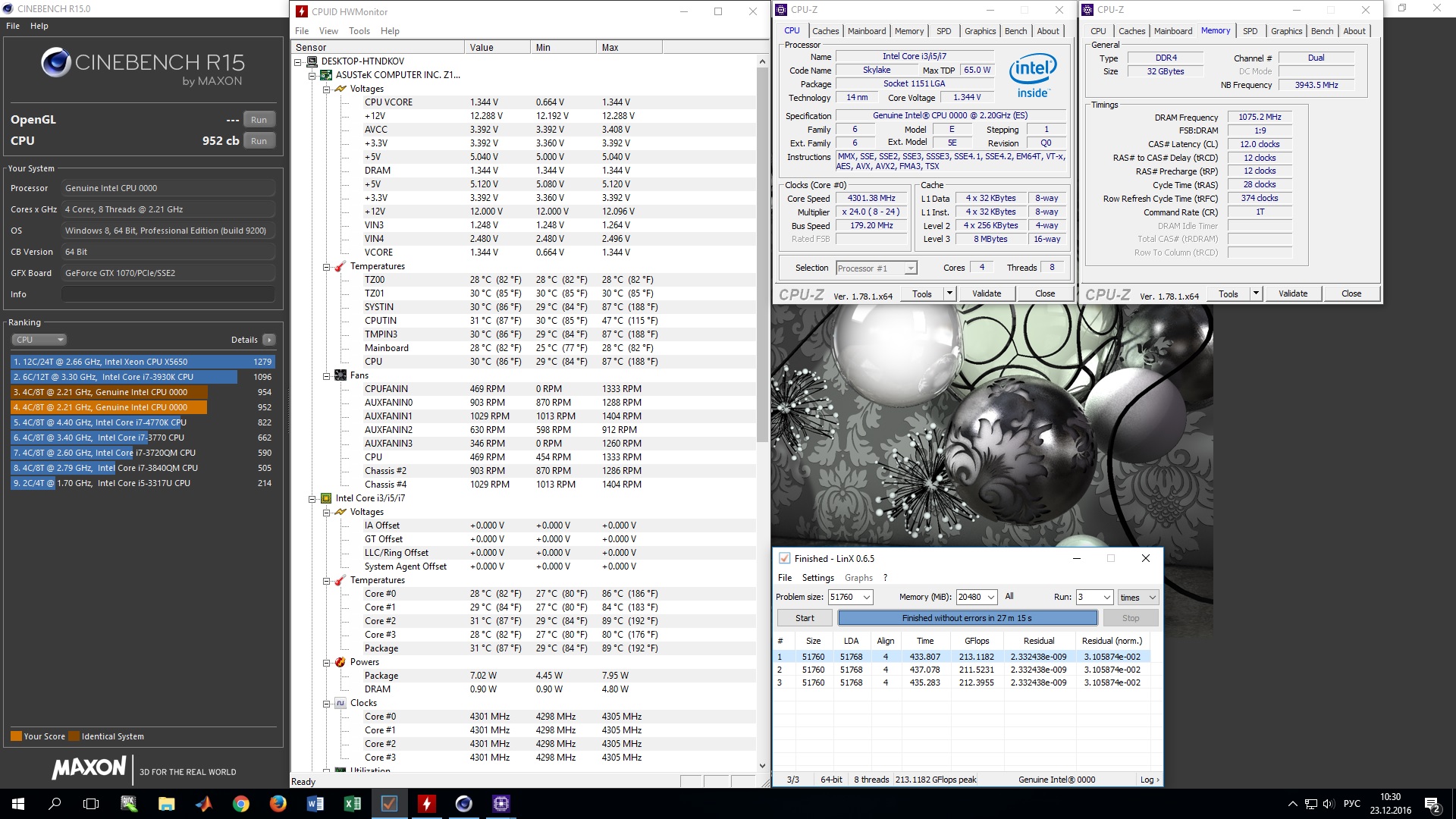This screenshot has width=1456, height=819.
Task: Click the HWMonitor vertical scrollbar thumb
Action: point(762,254)
